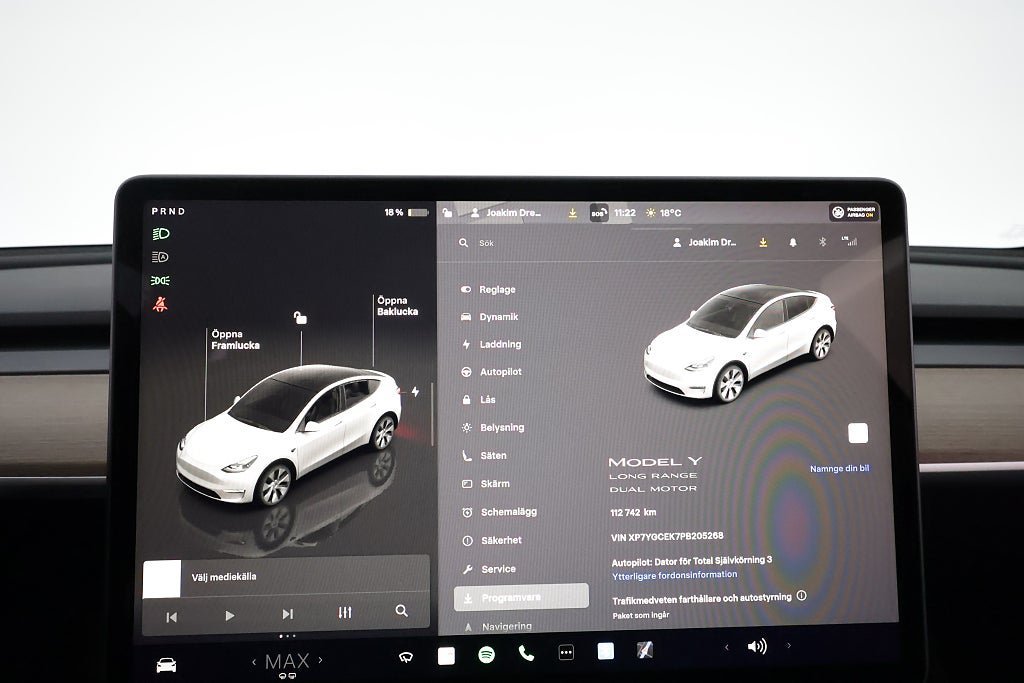The width and height of the screenshot is (1024, 683).
Task: Tap Öppna Framlucka to open frunk
Action: (235, 340)
